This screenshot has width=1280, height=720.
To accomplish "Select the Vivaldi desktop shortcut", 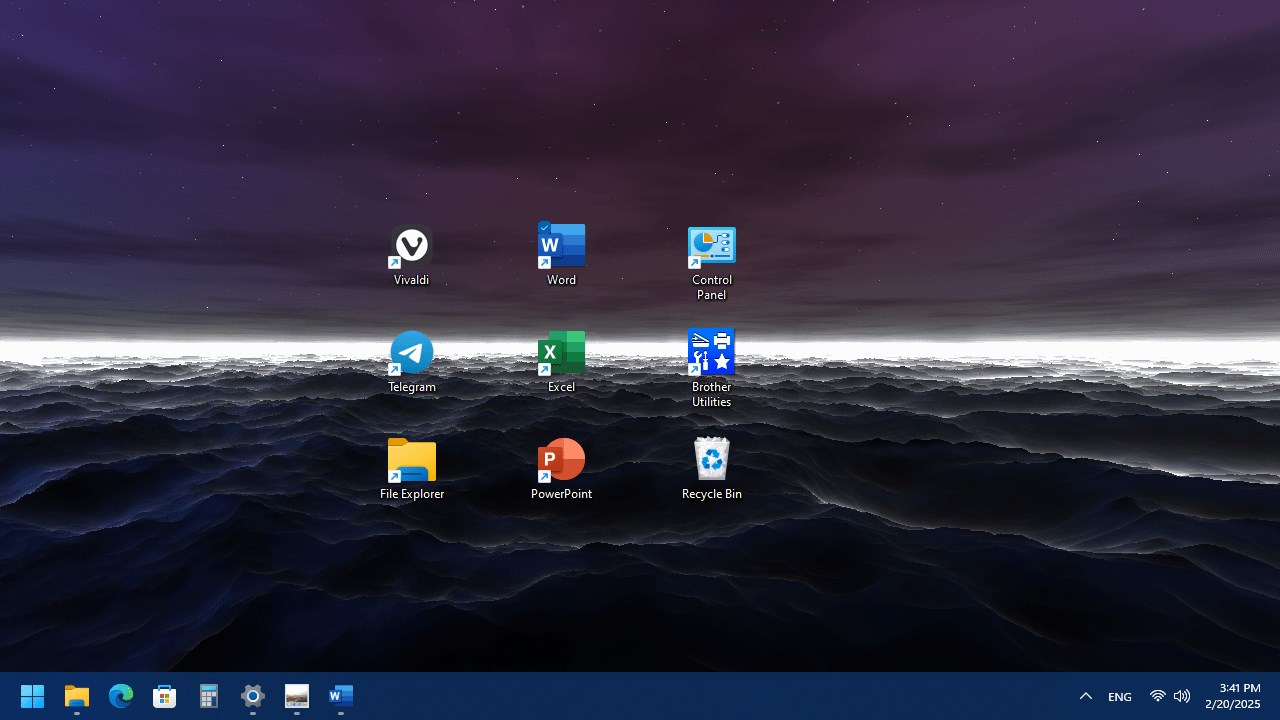I will click(x=411, y=255).
